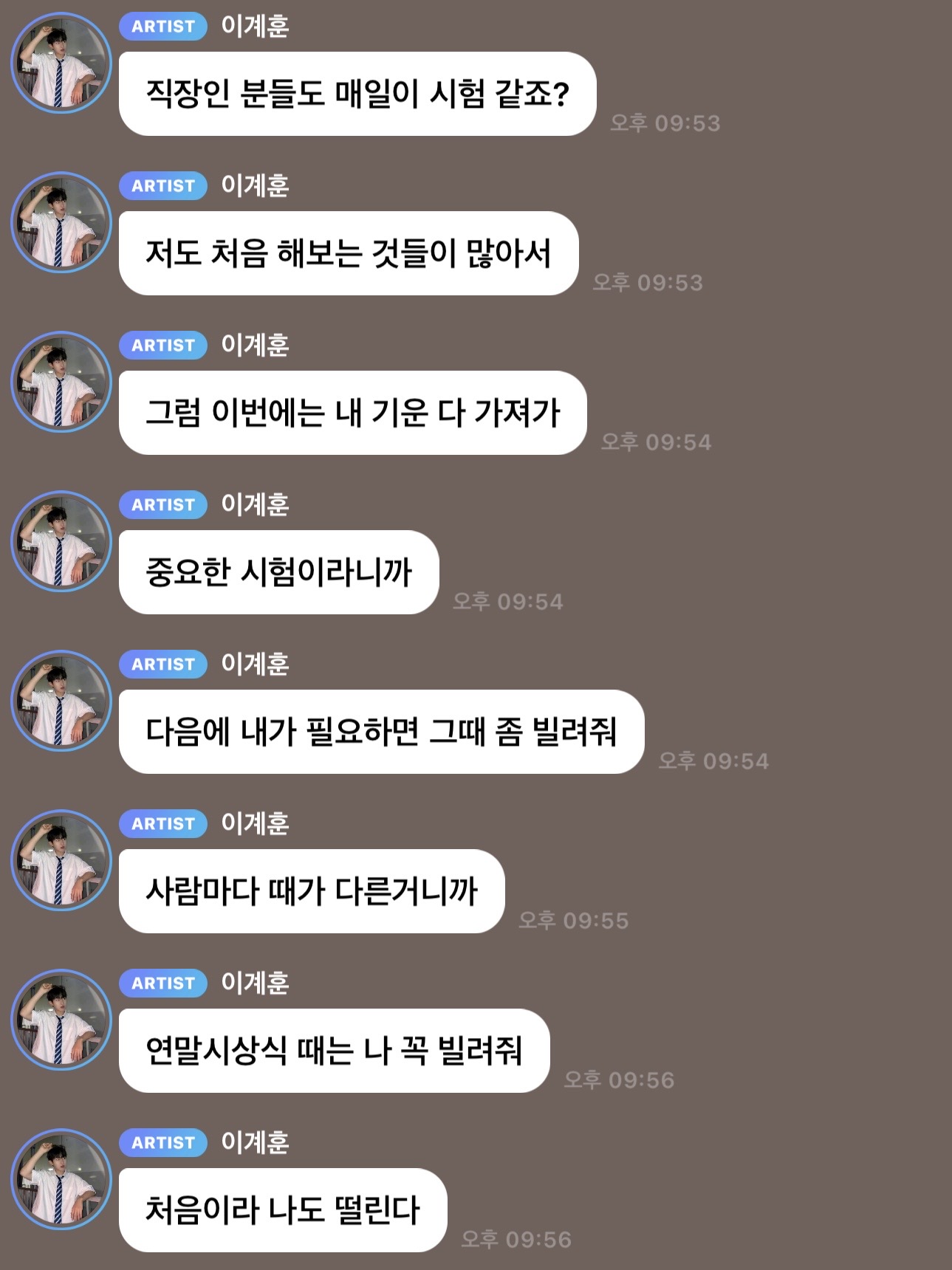
Task: Select the bubble '다음에 내가 필요하면 그때 좀 빌려줘'
Action: [382, 732]
